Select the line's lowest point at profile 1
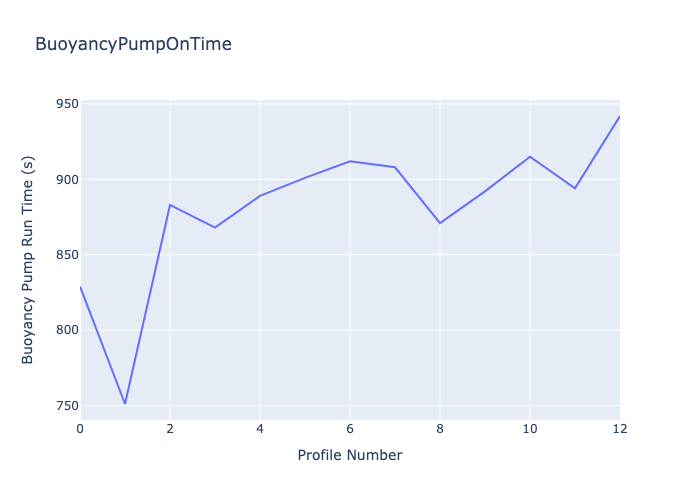The image size is (700, 500). [x=125, y=403]
